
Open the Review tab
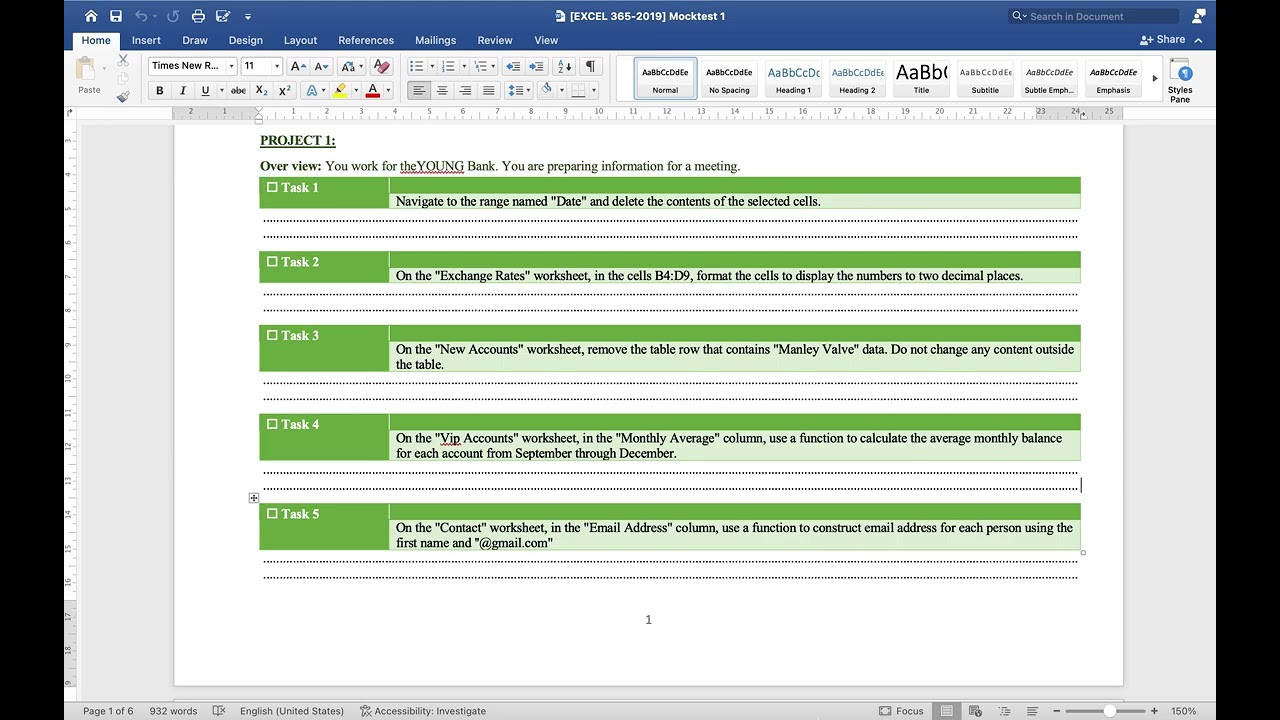click(495, 40)
